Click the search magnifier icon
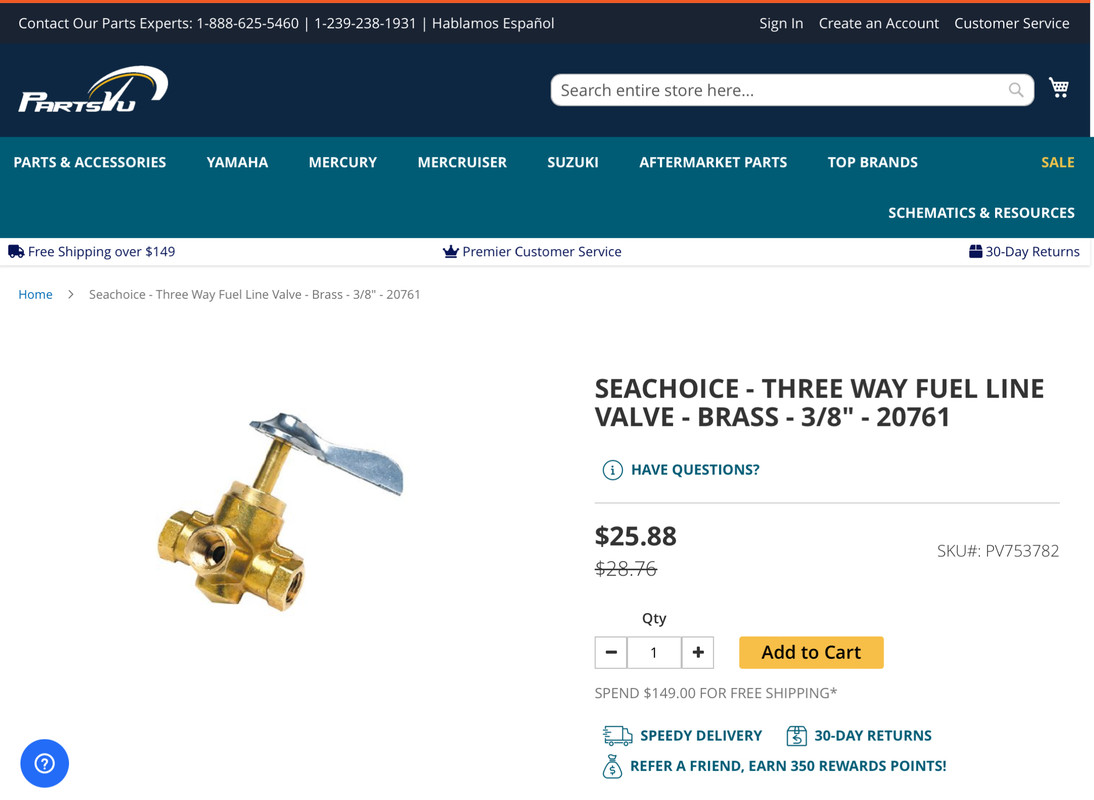The image size is (1094, 800). point(1016,90)
